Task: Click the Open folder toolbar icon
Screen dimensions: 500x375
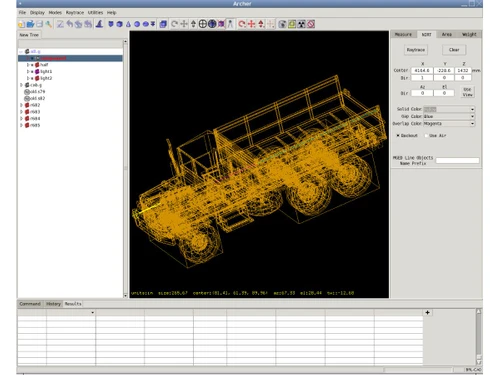Action: coord(30,24)
